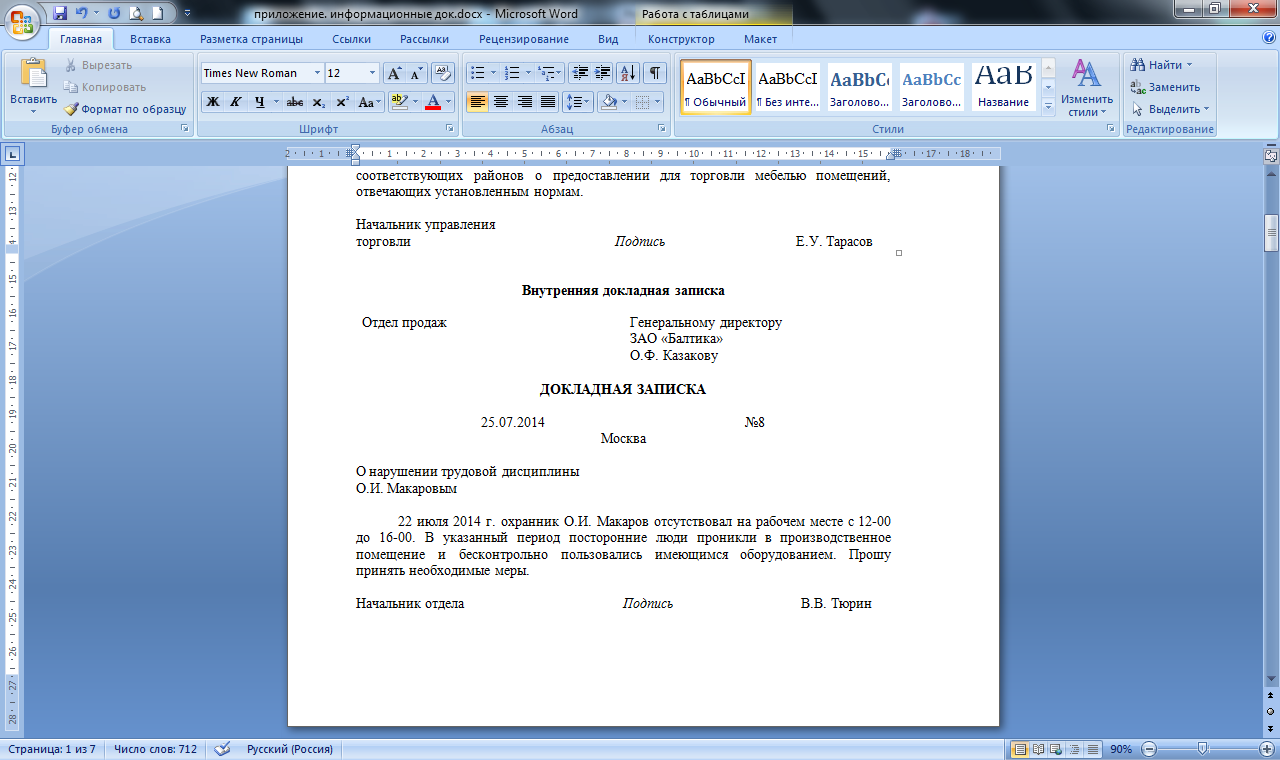Image resolution: width=1280 pixels, height=760 pixels.
Task: Switch to Рассылки tab
Action: [424, 39]
